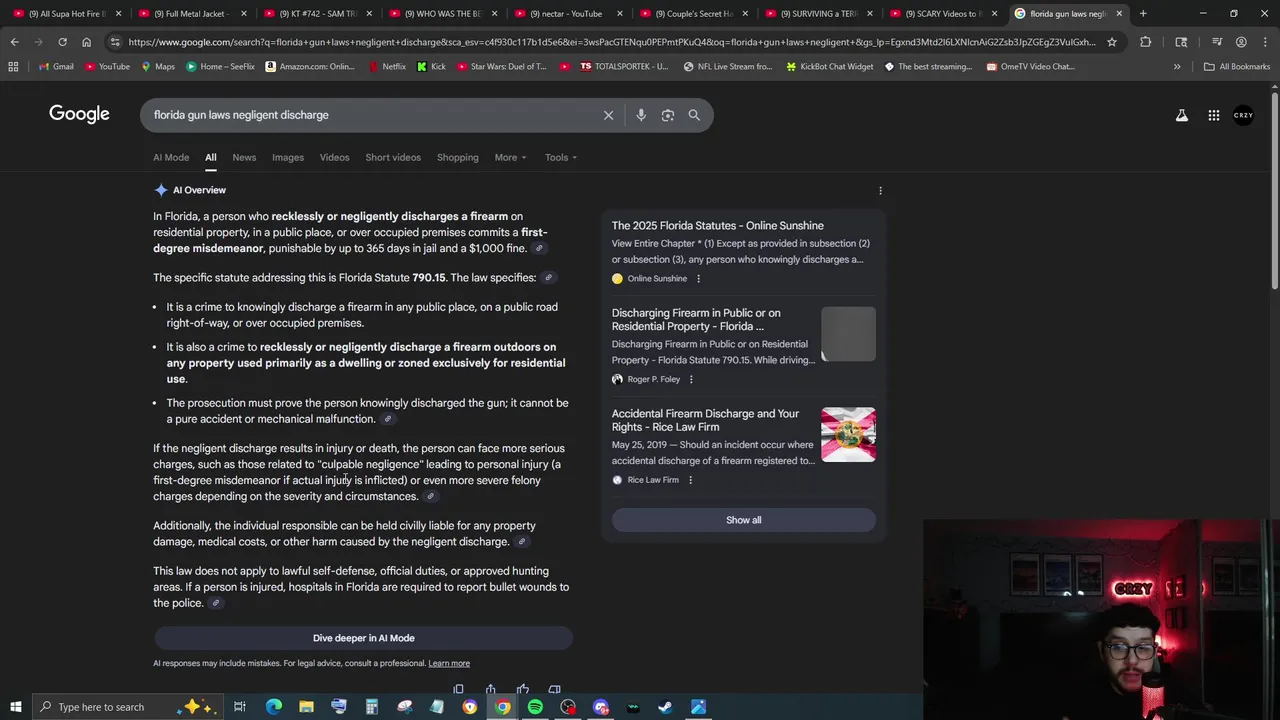Open more options for Roger P. Foley source
The width and height of the screenshot is (1280, 720).
[x=691, y=379]
